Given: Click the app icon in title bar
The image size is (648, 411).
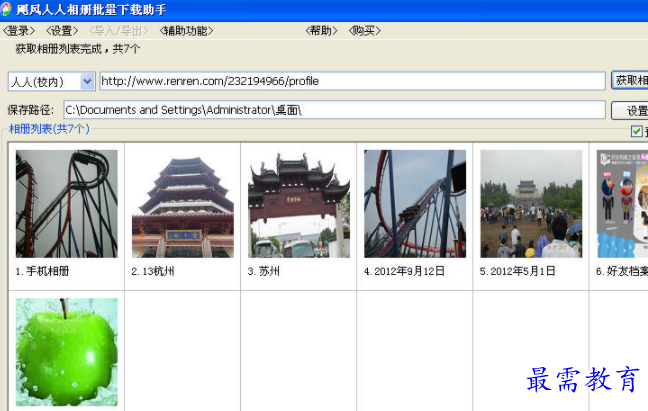Looking at the screenshot, I should tap(6, 9).
